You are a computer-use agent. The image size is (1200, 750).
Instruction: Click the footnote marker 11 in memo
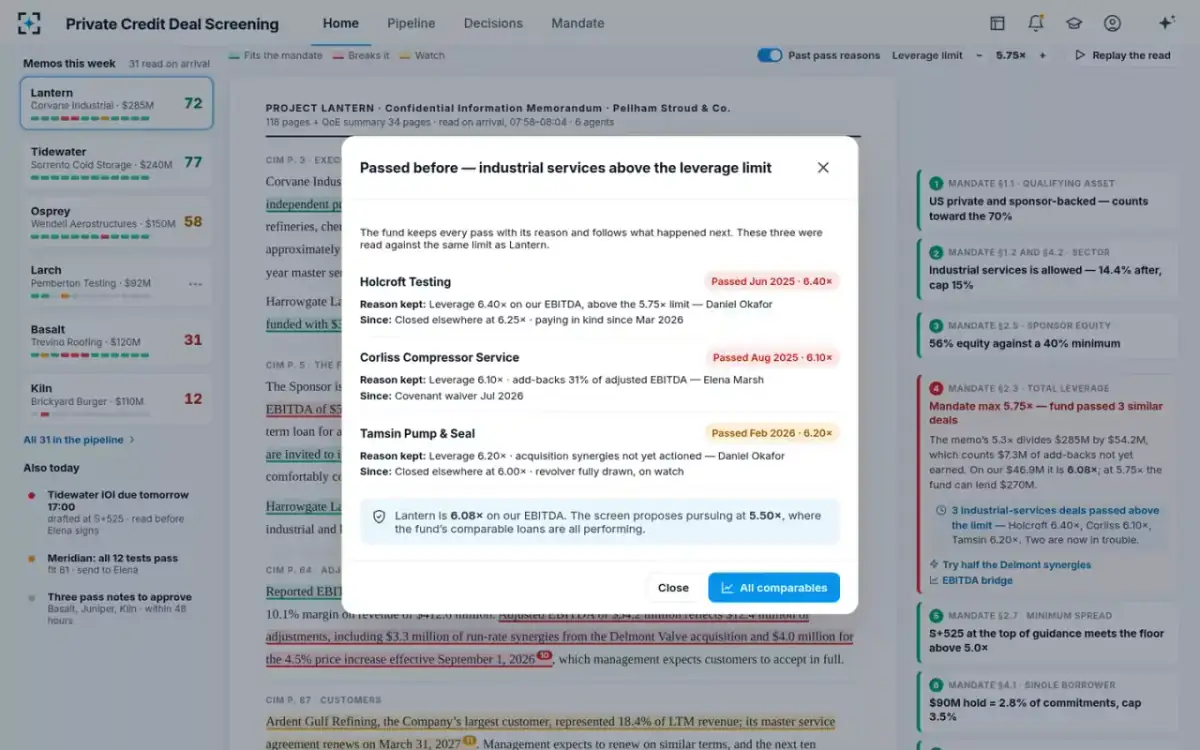469,741
